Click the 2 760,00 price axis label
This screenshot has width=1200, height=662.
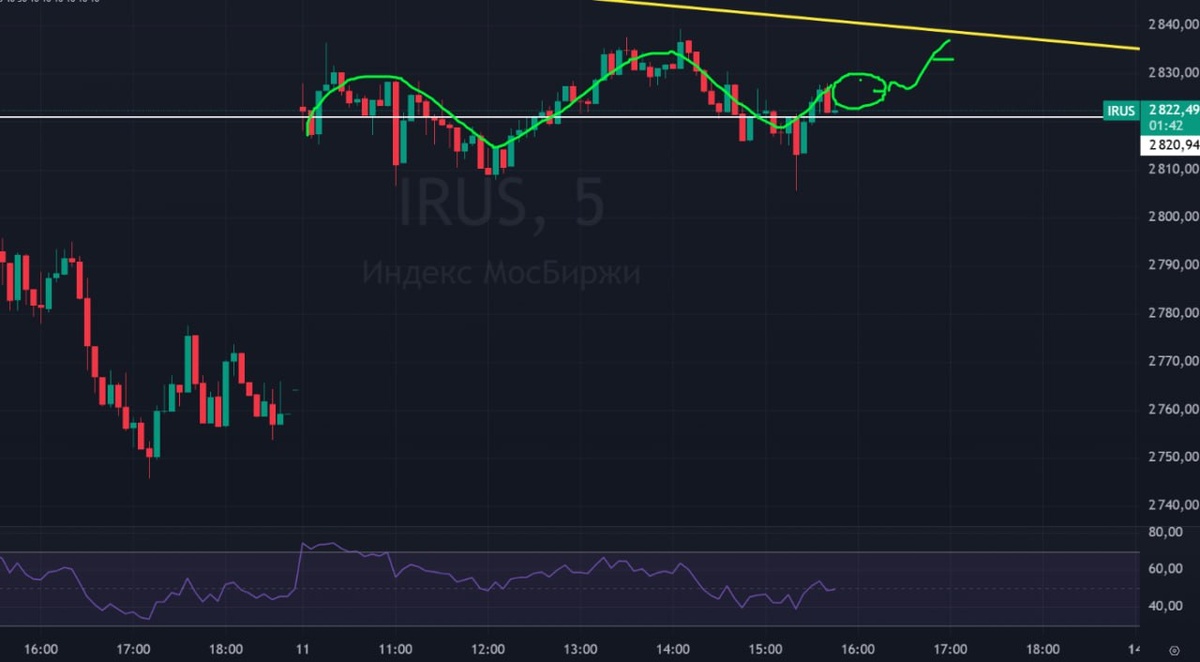click(x=1171, y=408)
